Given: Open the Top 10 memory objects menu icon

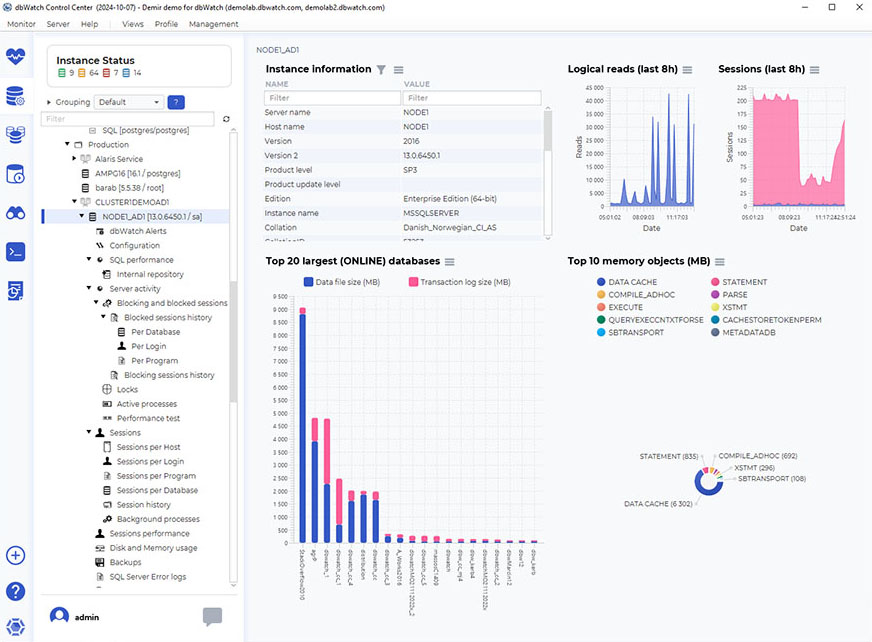Looking at the screenshot, I should coord(720,261).
